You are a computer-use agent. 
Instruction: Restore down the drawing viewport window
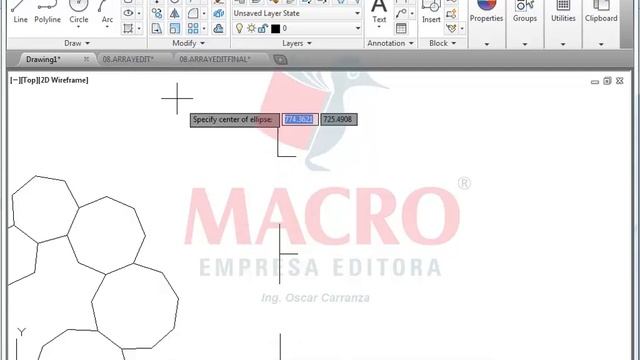[607, 81]
